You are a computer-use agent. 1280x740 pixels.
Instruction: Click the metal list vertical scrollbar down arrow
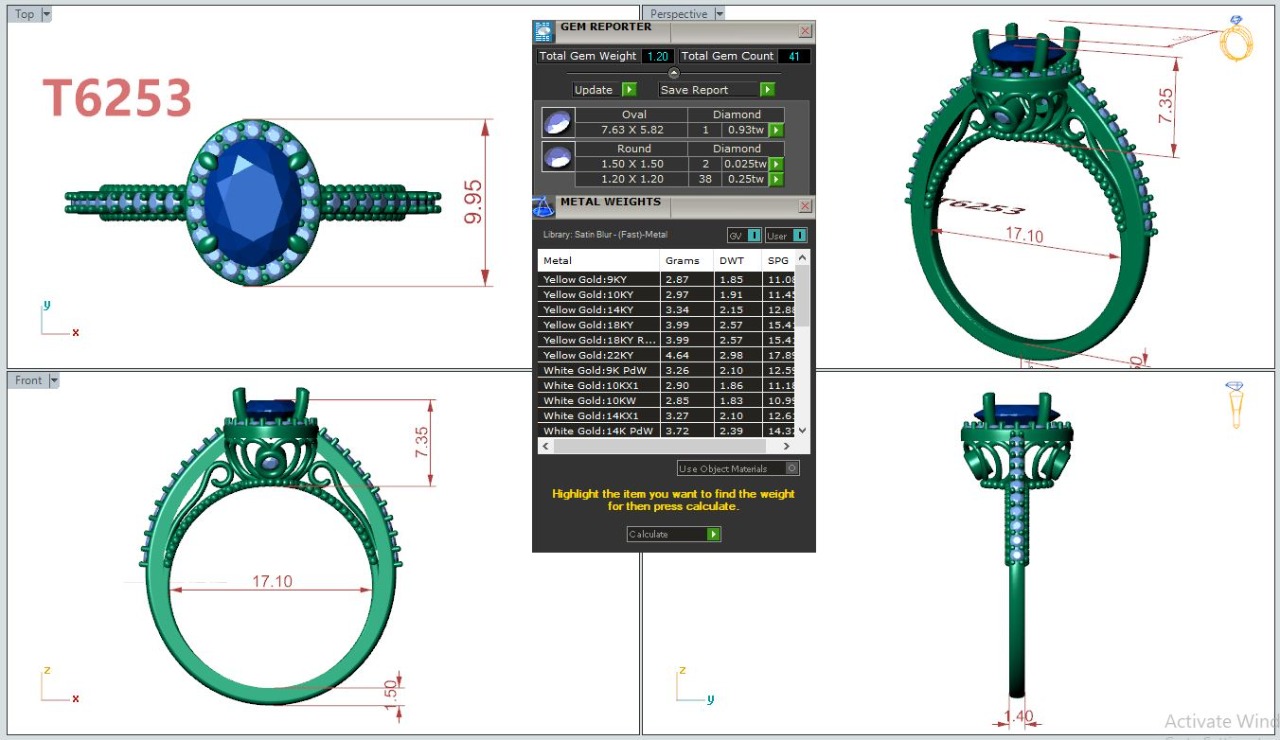[x=804, y=431]
